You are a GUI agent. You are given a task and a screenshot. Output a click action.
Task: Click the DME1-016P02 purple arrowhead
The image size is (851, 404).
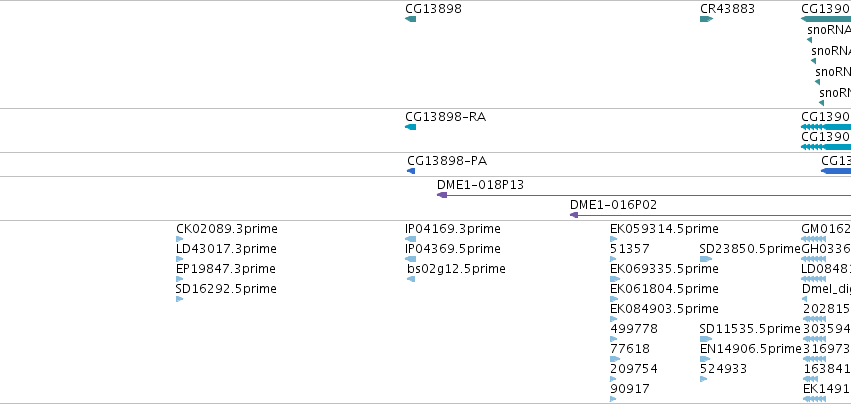tap(574, 215)
